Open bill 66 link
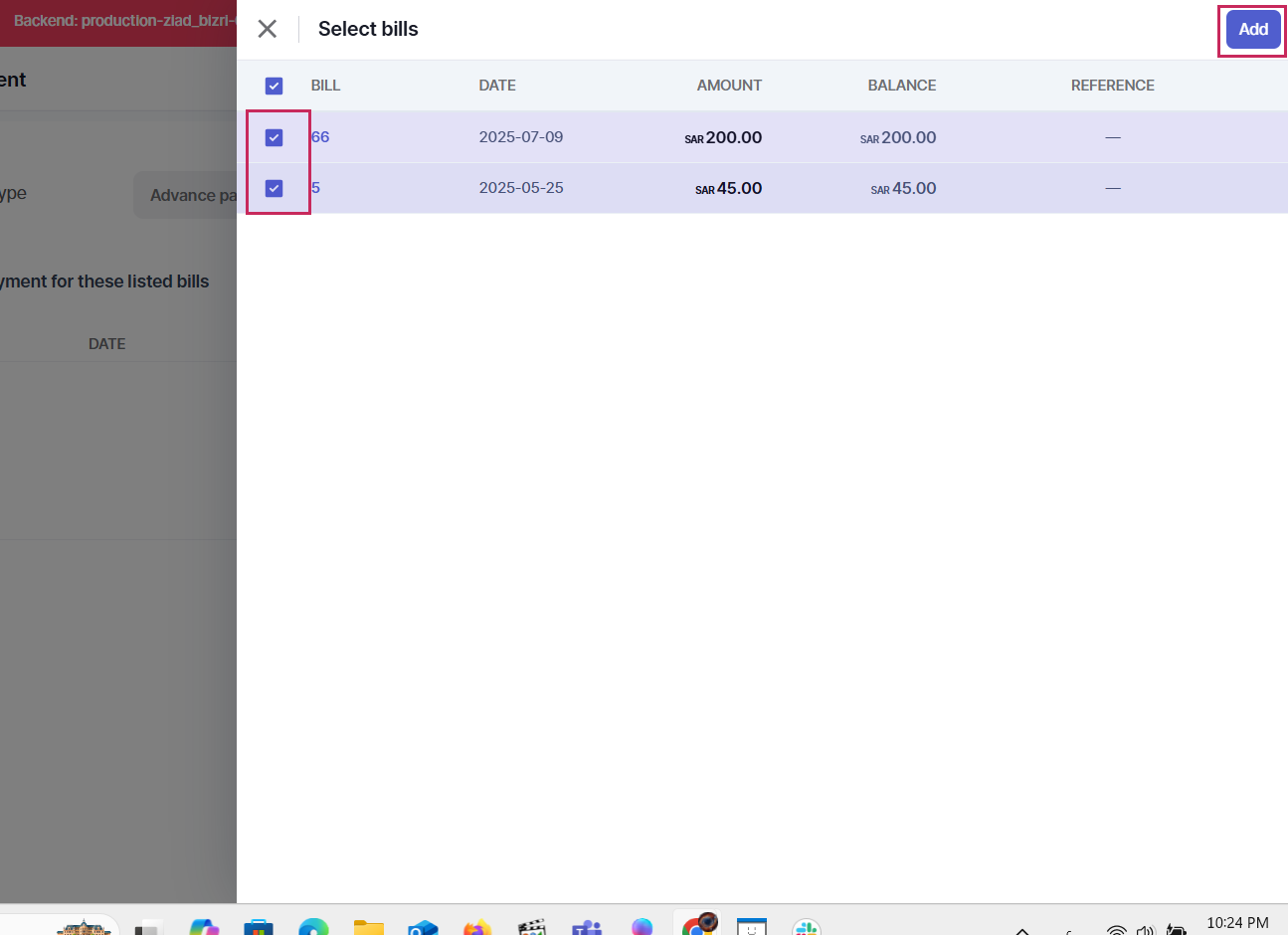 pyautogui.click(x=320, y=137)
